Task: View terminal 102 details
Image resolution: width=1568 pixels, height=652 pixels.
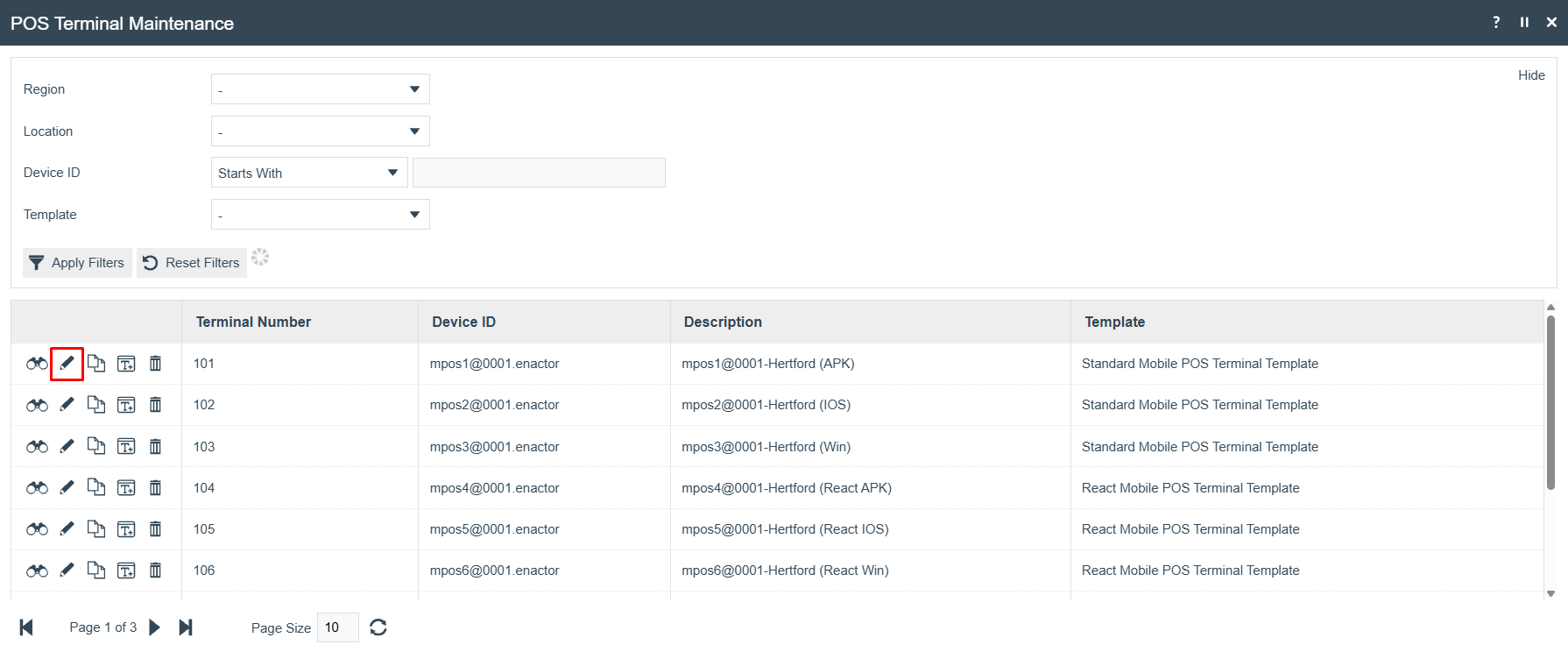Action: [x=37, y=405]
